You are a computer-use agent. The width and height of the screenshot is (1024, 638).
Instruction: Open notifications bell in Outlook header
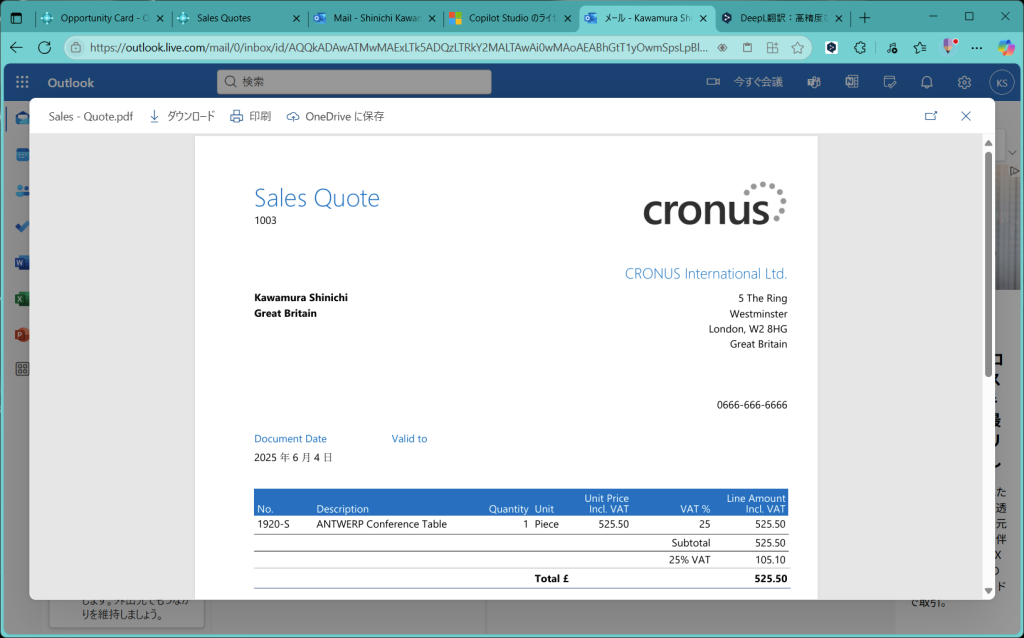coord(927,82)
